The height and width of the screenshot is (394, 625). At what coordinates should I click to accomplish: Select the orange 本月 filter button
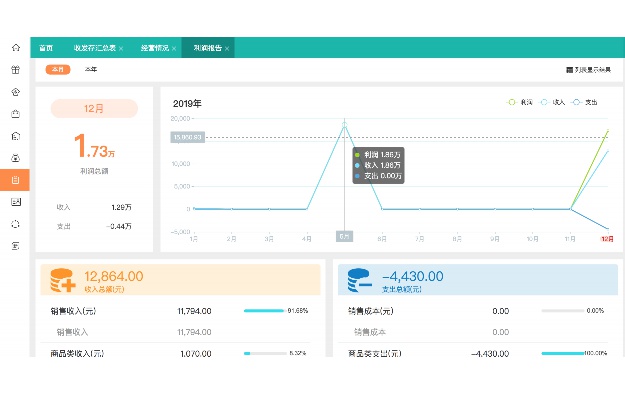[x=58, y=69]
